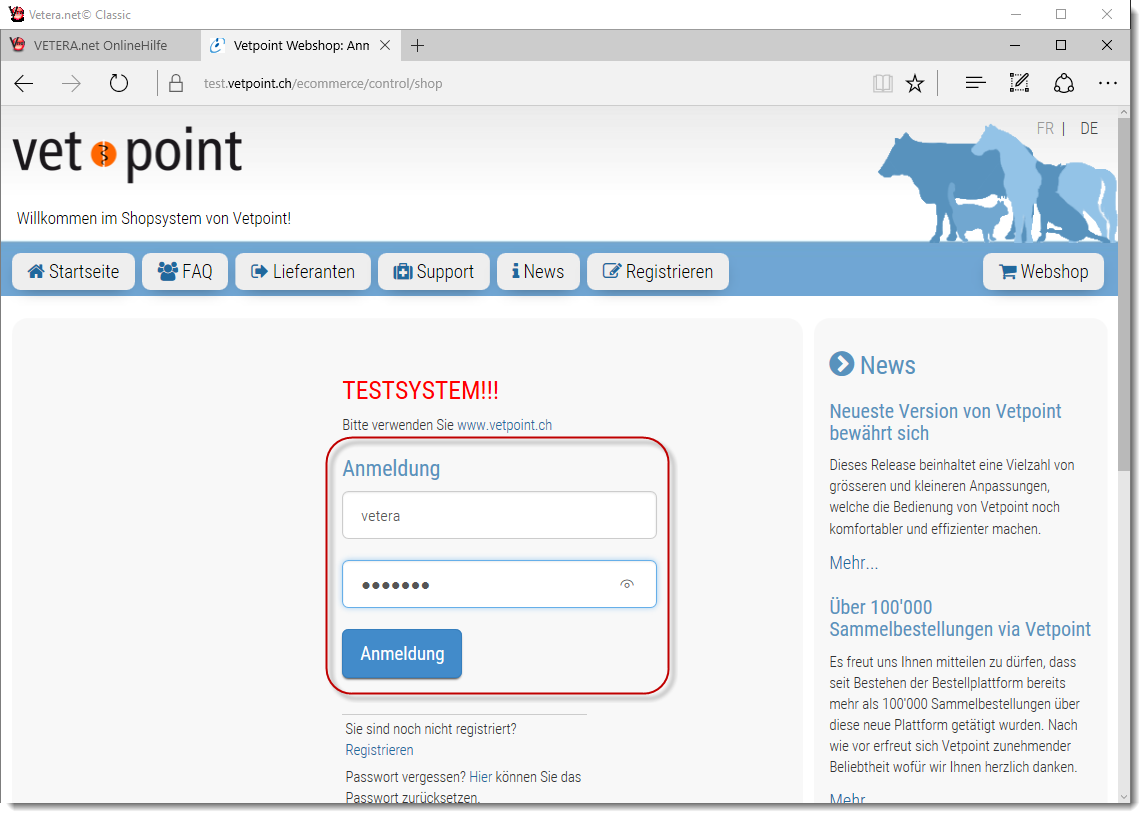Image resolution: width=1146 pixels, height=818 pixels.
Task: Click the vetpoint logo
Action: click(x=128, y=154)
